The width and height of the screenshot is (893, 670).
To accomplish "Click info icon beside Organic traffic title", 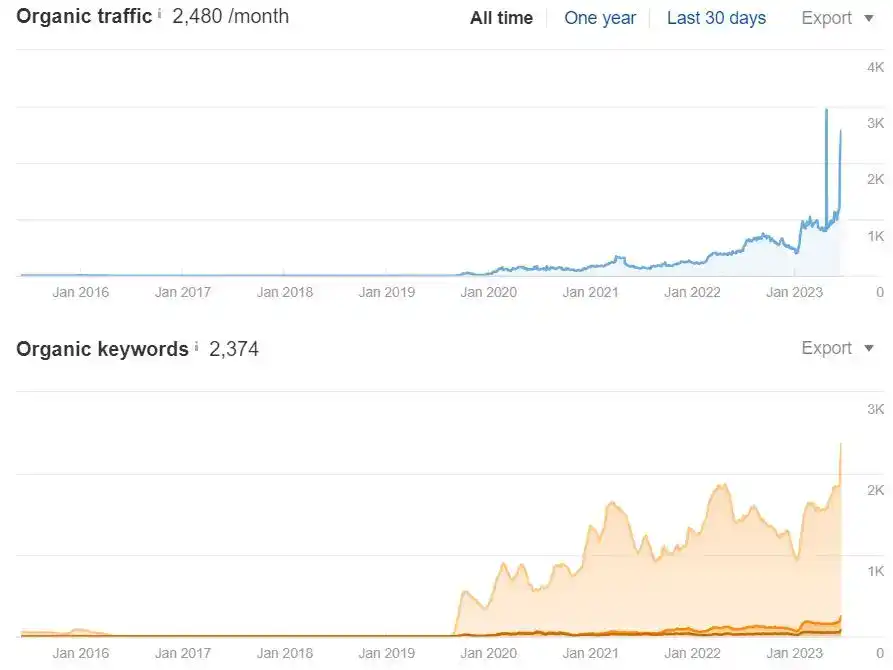I will coord(159,15).
